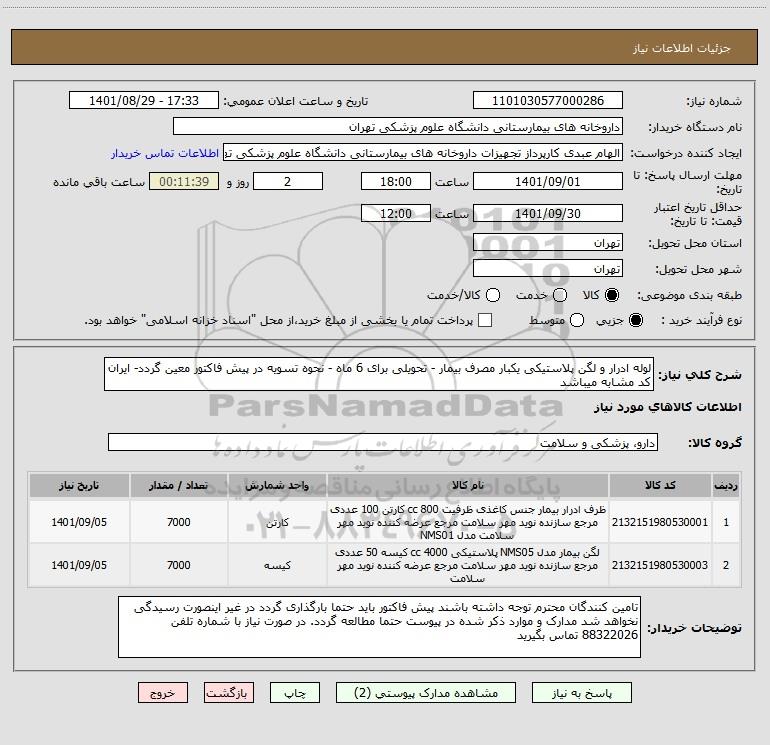Select the متوسط purchase type radio
This screenshot has height=745, width=770.
coord(577,320)
